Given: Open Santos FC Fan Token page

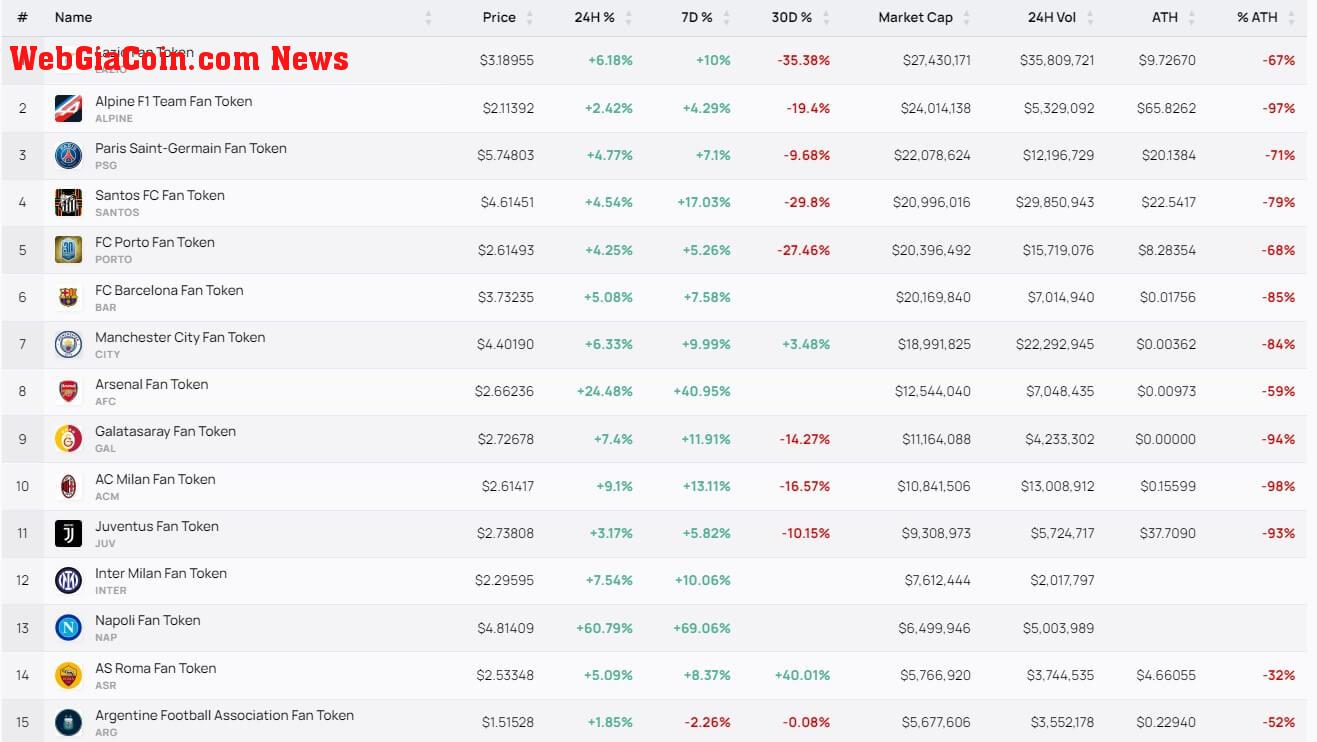Looking at the screenshot, I should pos(160,195).
